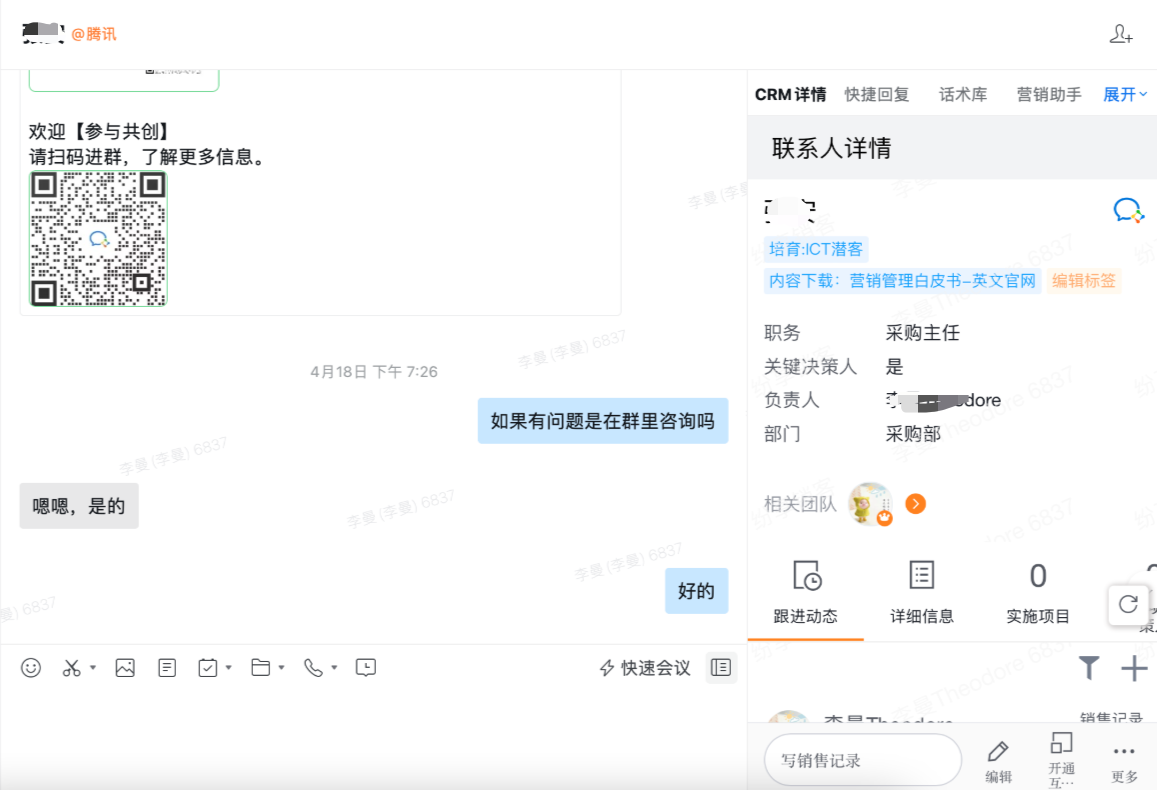This screenshot has width=1157, height=790.
Task: Open the document note icon in toolbar
Action: [167, 668]
